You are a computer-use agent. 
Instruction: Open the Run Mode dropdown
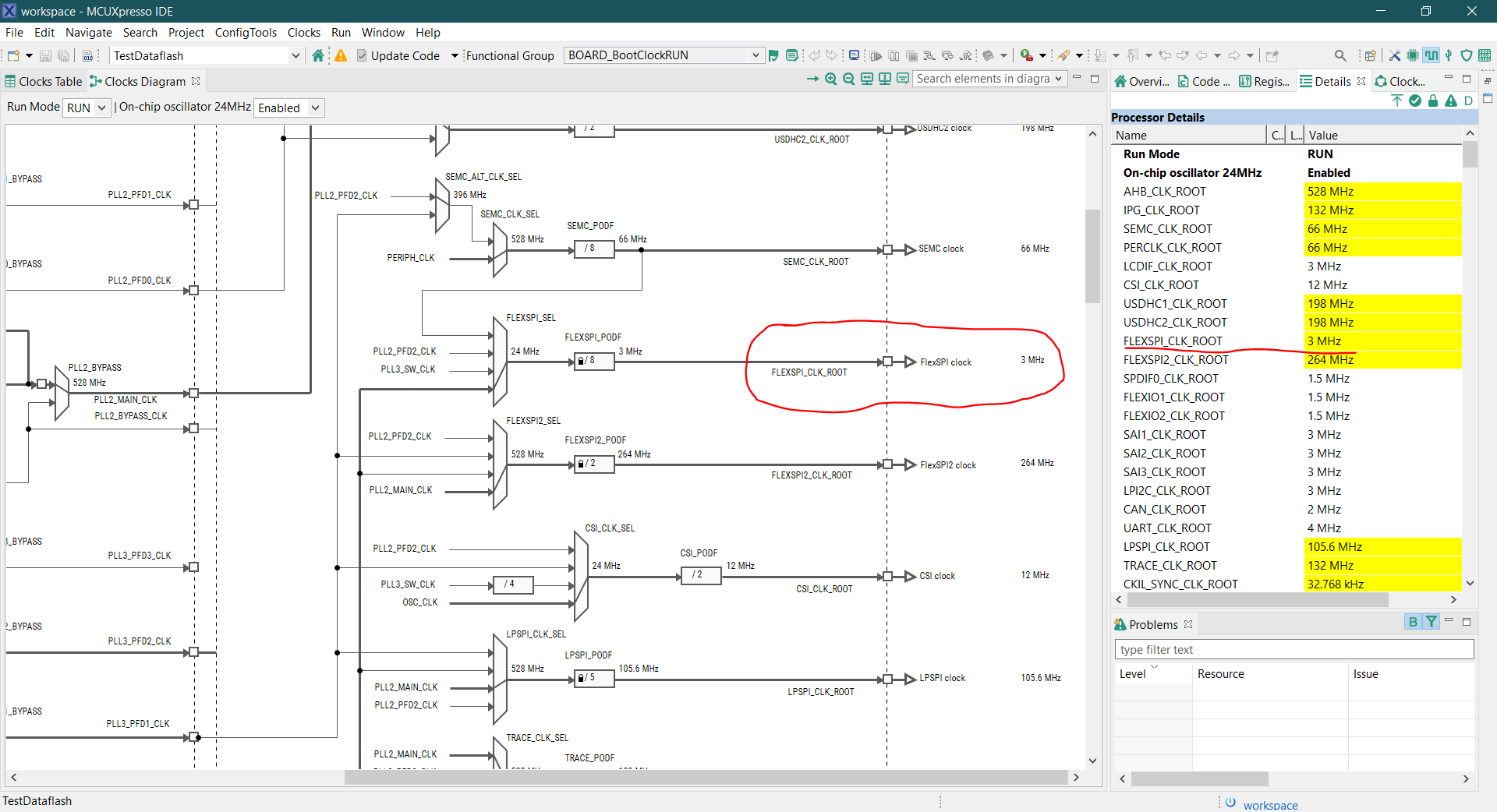click(x=86, y=108)
